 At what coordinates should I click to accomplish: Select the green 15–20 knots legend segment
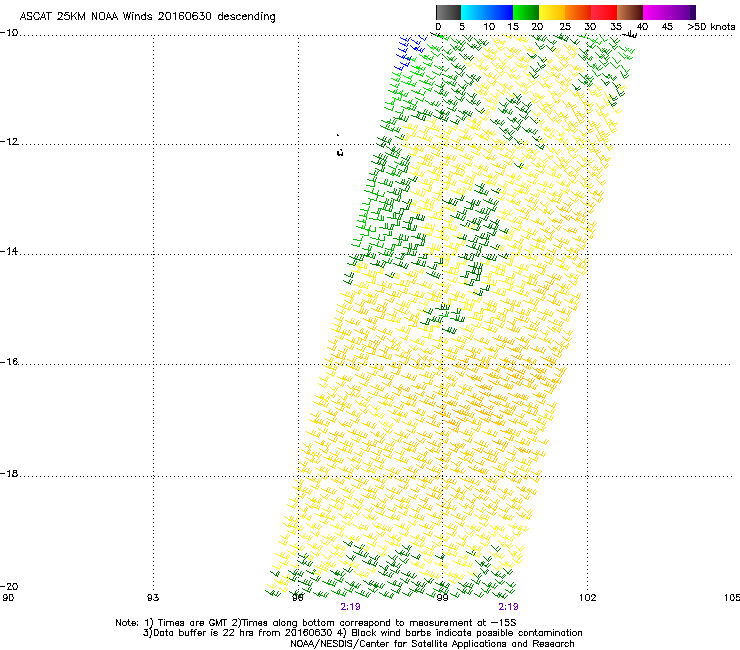[x=526, y=12]
